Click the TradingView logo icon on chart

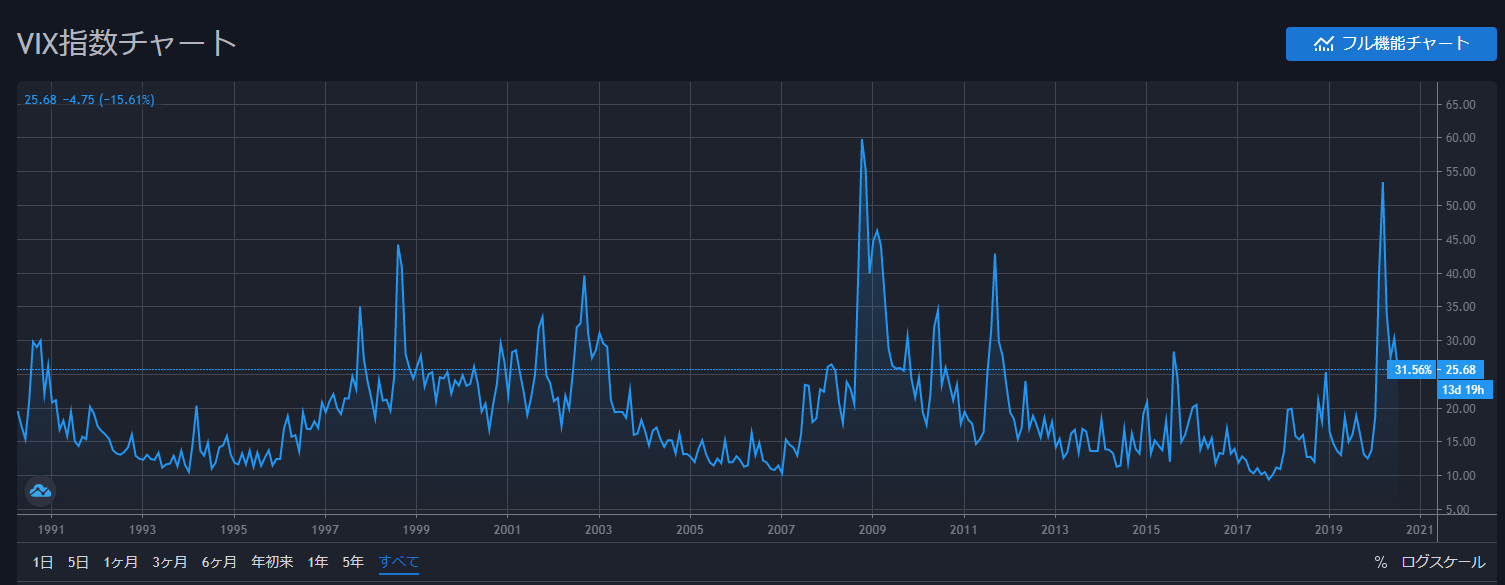pyautogui.click(x=40, y=491)
